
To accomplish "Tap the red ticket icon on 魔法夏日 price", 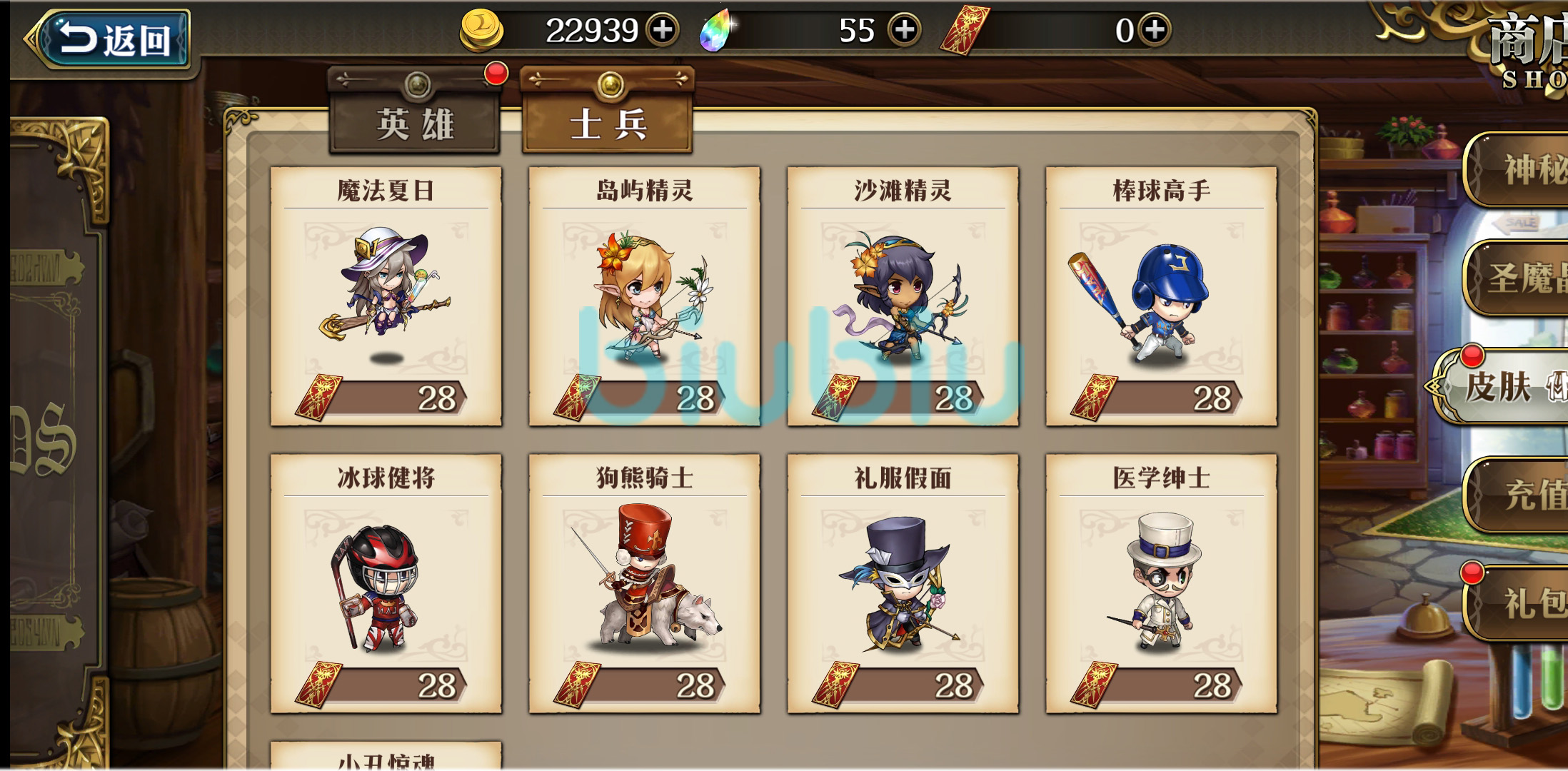I will pos(318,397).
